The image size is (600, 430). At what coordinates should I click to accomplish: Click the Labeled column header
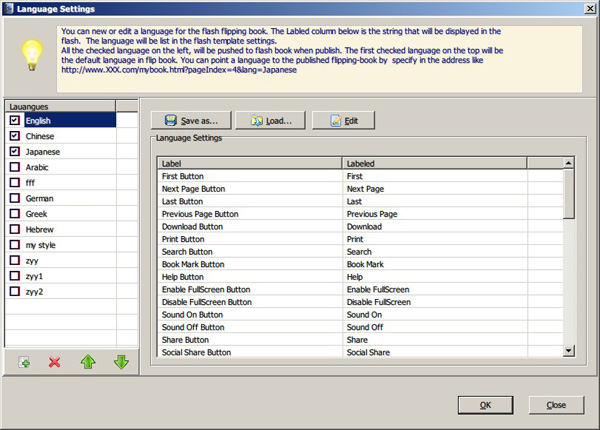coord(435,163)
